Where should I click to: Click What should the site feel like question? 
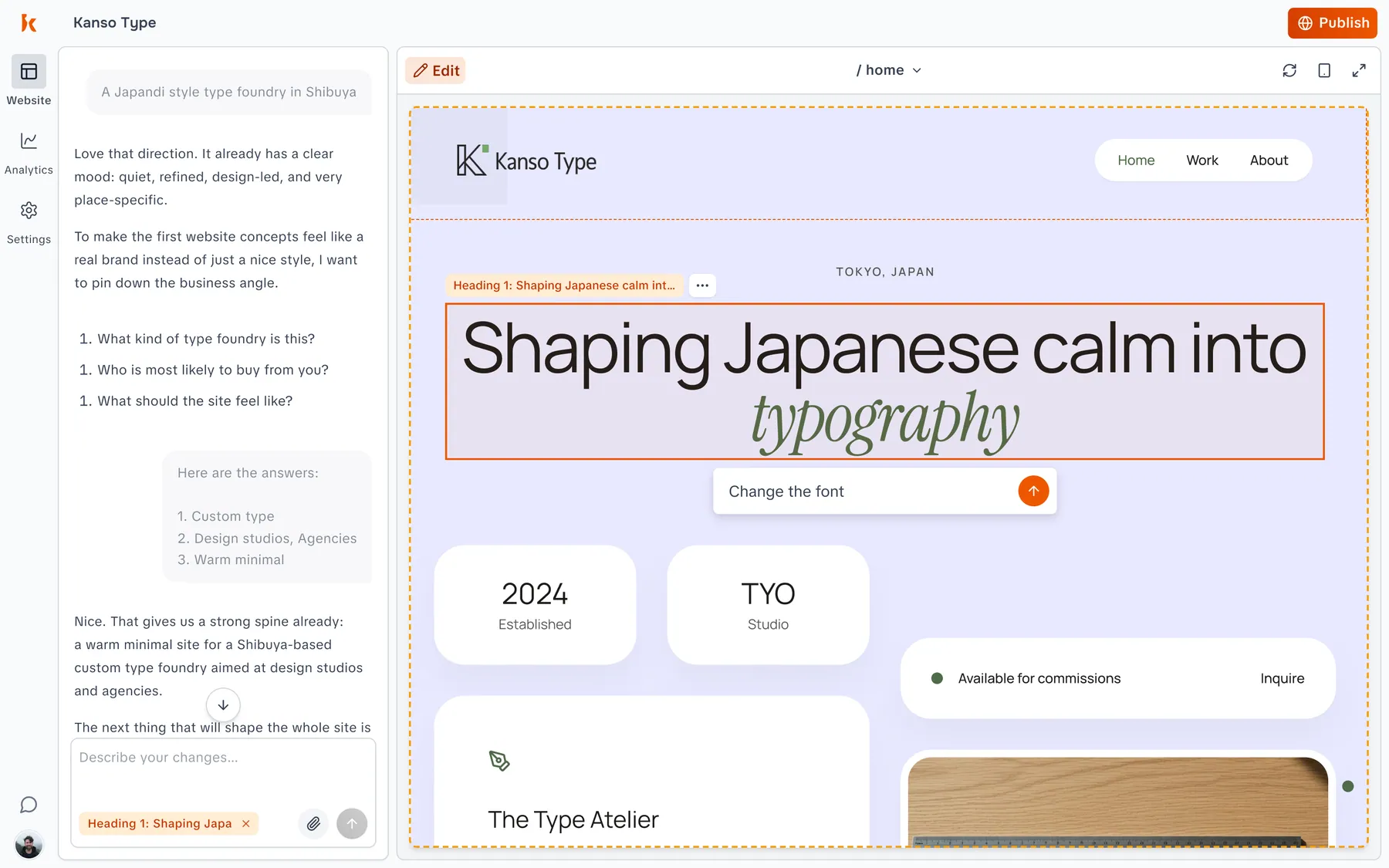point(195,400)
